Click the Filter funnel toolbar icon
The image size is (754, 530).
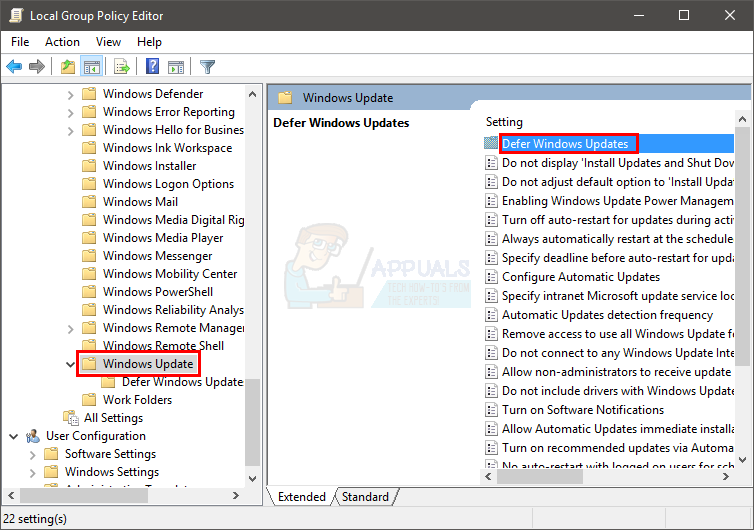pos(207,66)
